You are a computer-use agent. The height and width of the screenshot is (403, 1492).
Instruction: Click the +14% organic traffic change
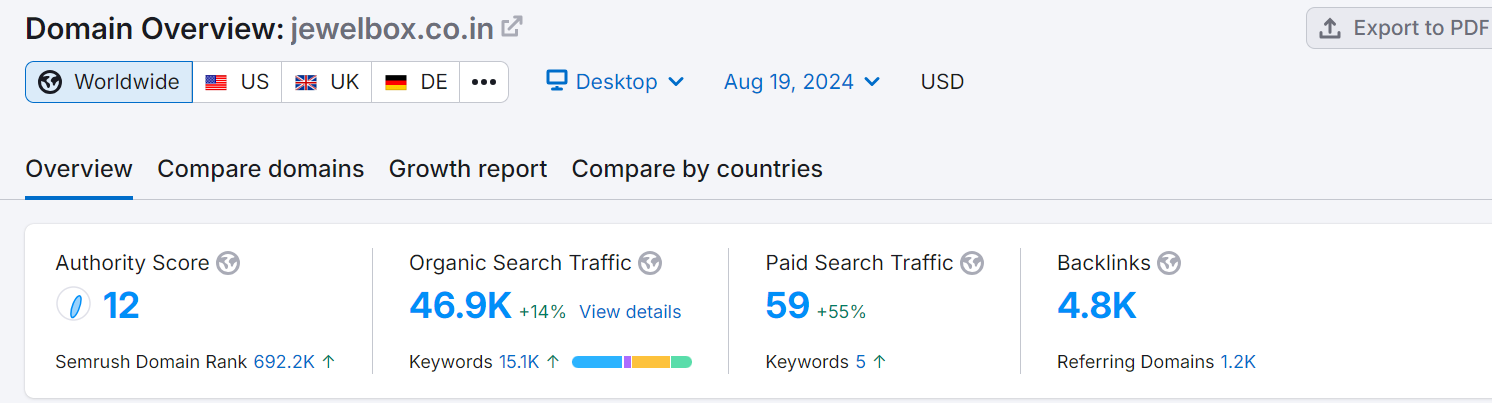(542, 312)
